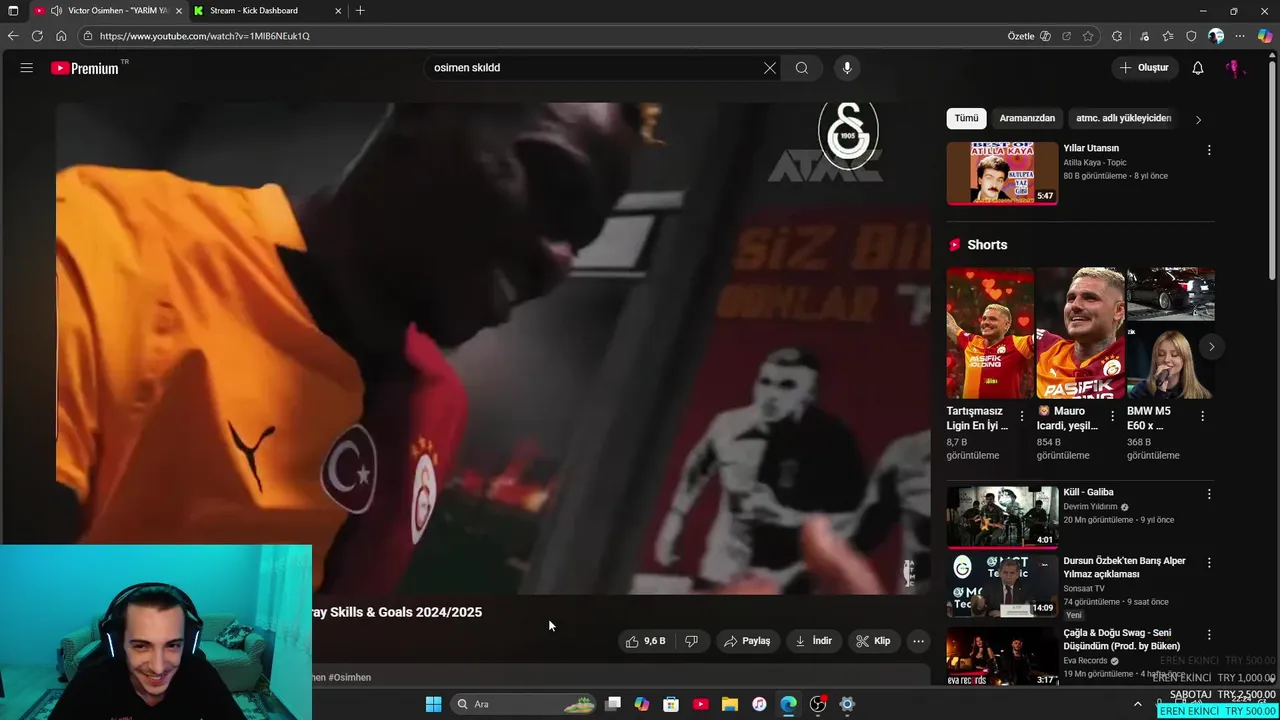This screenshot has height=720, width=1280.
Task: Open Çağla & Doğu Swag video
Action: [1002, 655]
